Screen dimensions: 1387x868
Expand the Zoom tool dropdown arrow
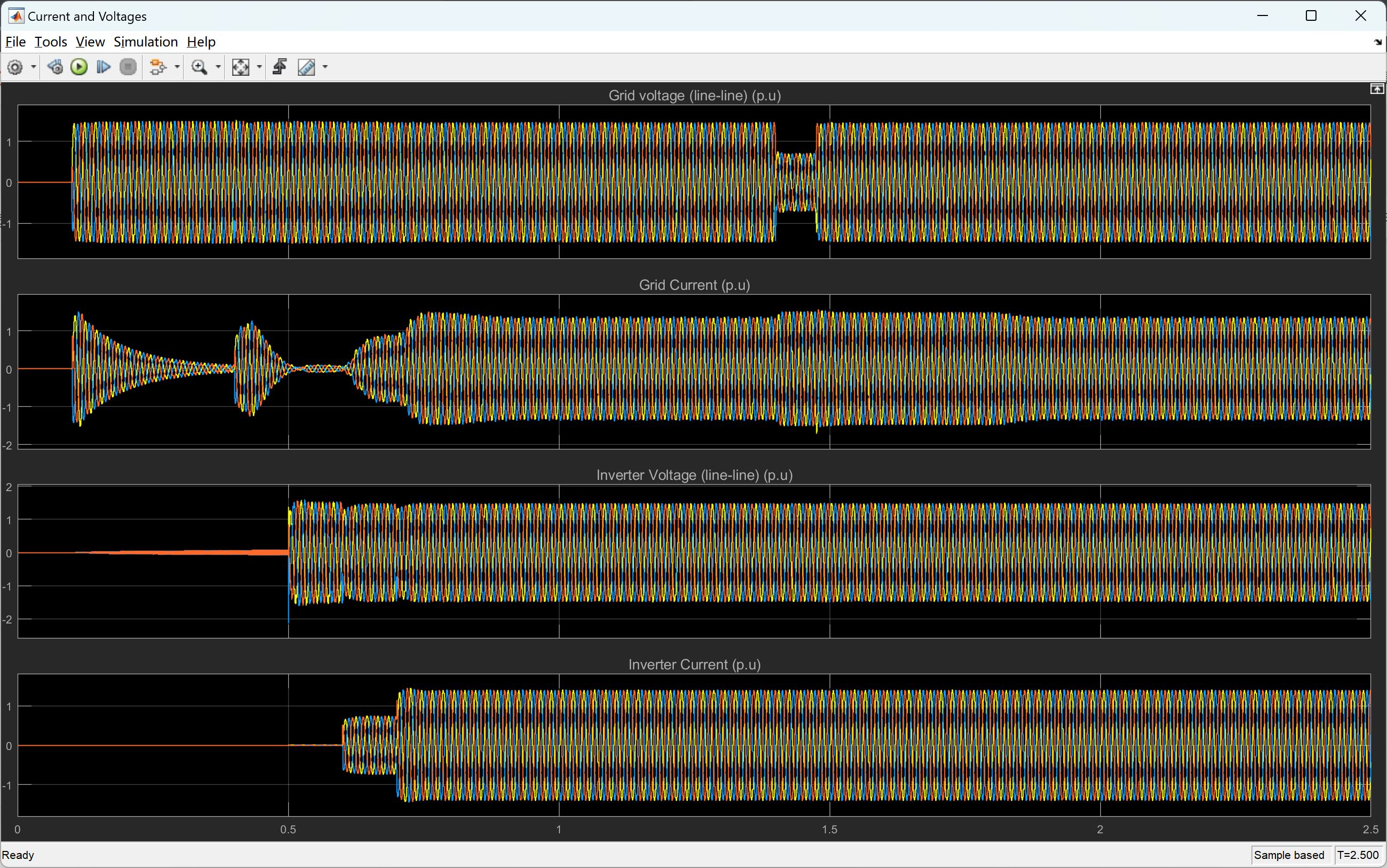pyautogui.click(x=218, y=67)
